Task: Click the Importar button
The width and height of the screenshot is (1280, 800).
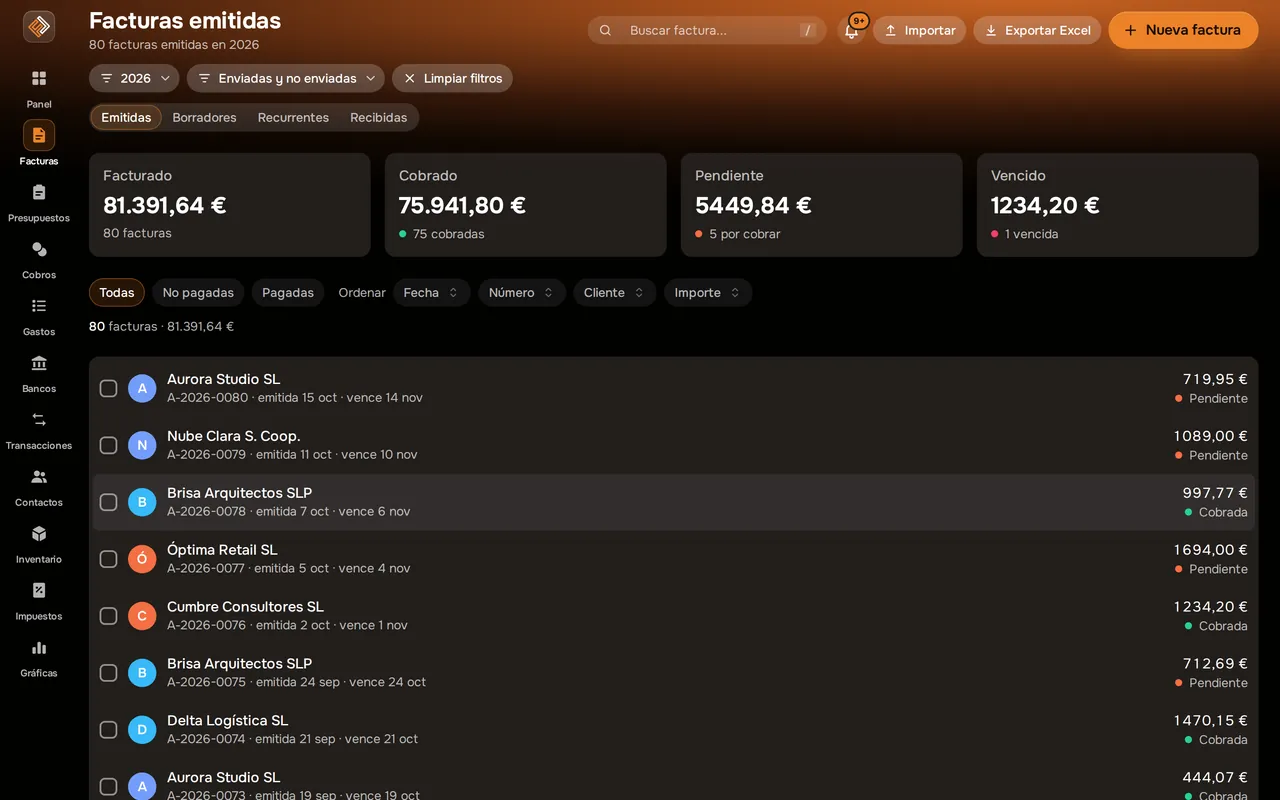Action: (x=919, y=30)
